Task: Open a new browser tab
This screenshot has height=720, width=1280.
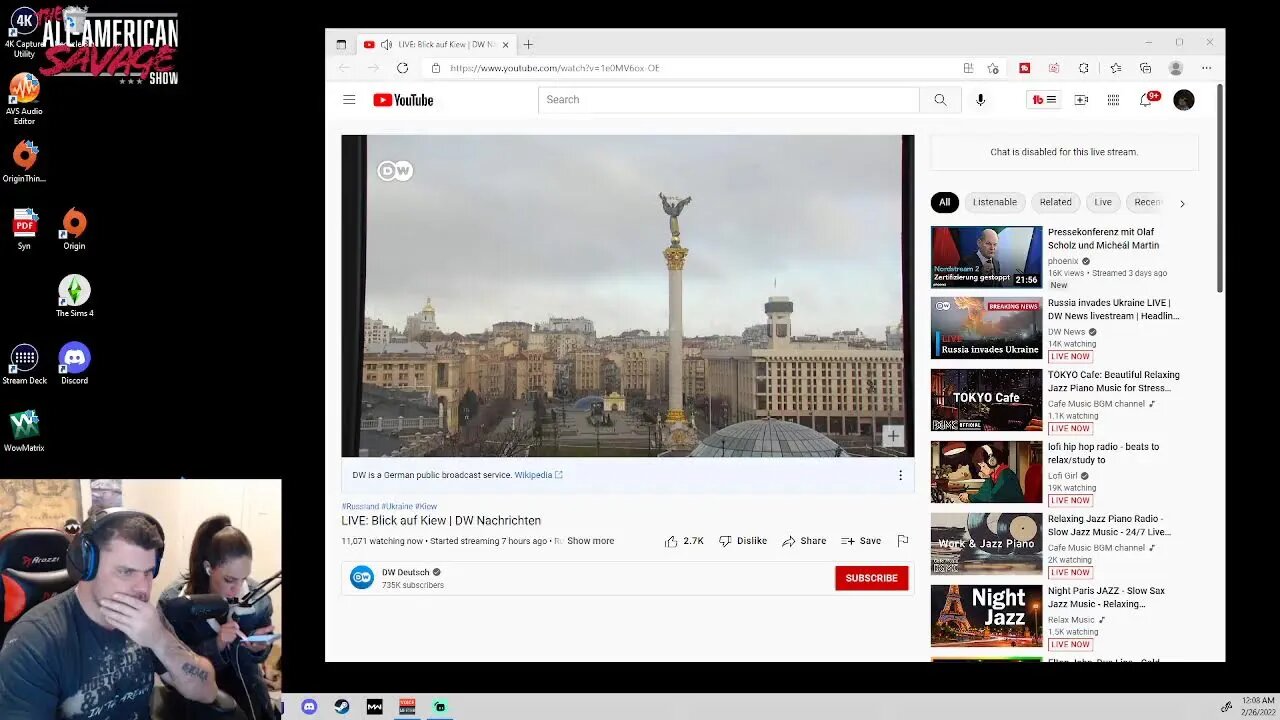Action: point(528,44)
